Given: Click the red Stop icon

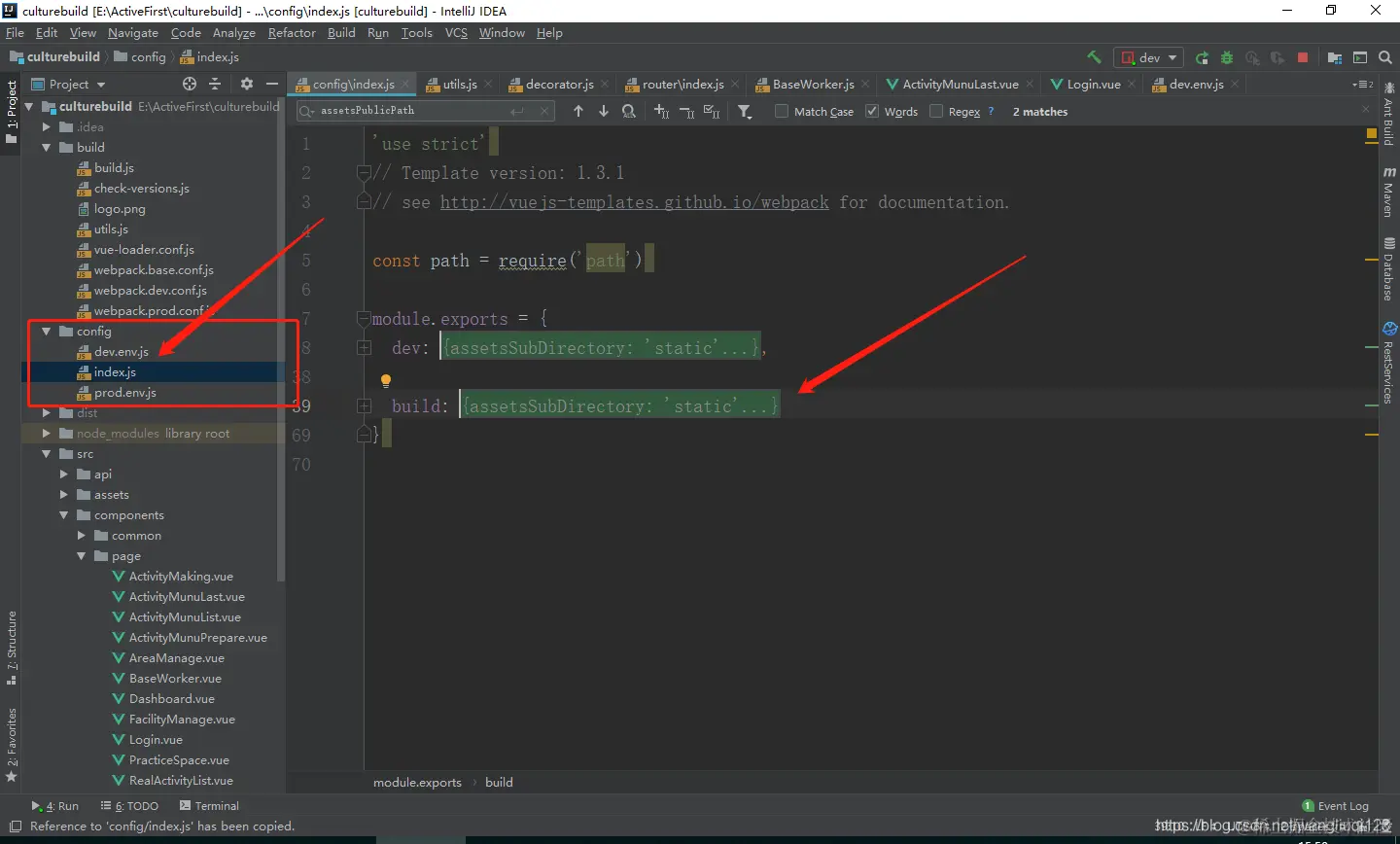Looking at the screenshot, I should (x=1303, y=57).
